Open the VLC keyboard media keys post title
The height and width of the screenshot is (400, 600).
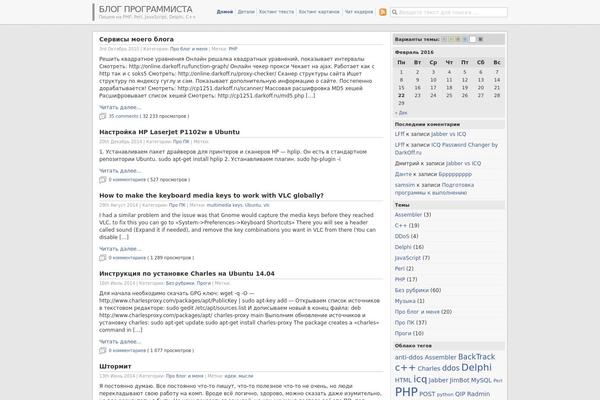click(x=211, y=196)
